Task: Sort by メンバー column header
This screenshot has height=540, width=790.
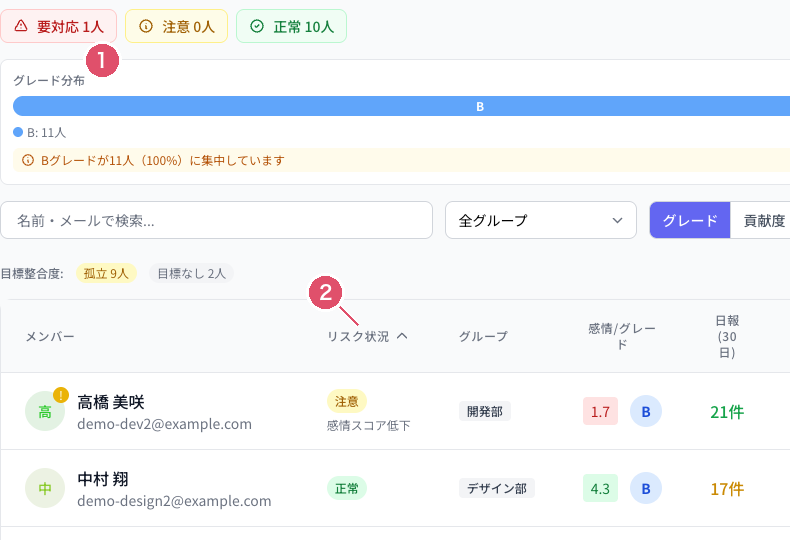Action: 50,336
